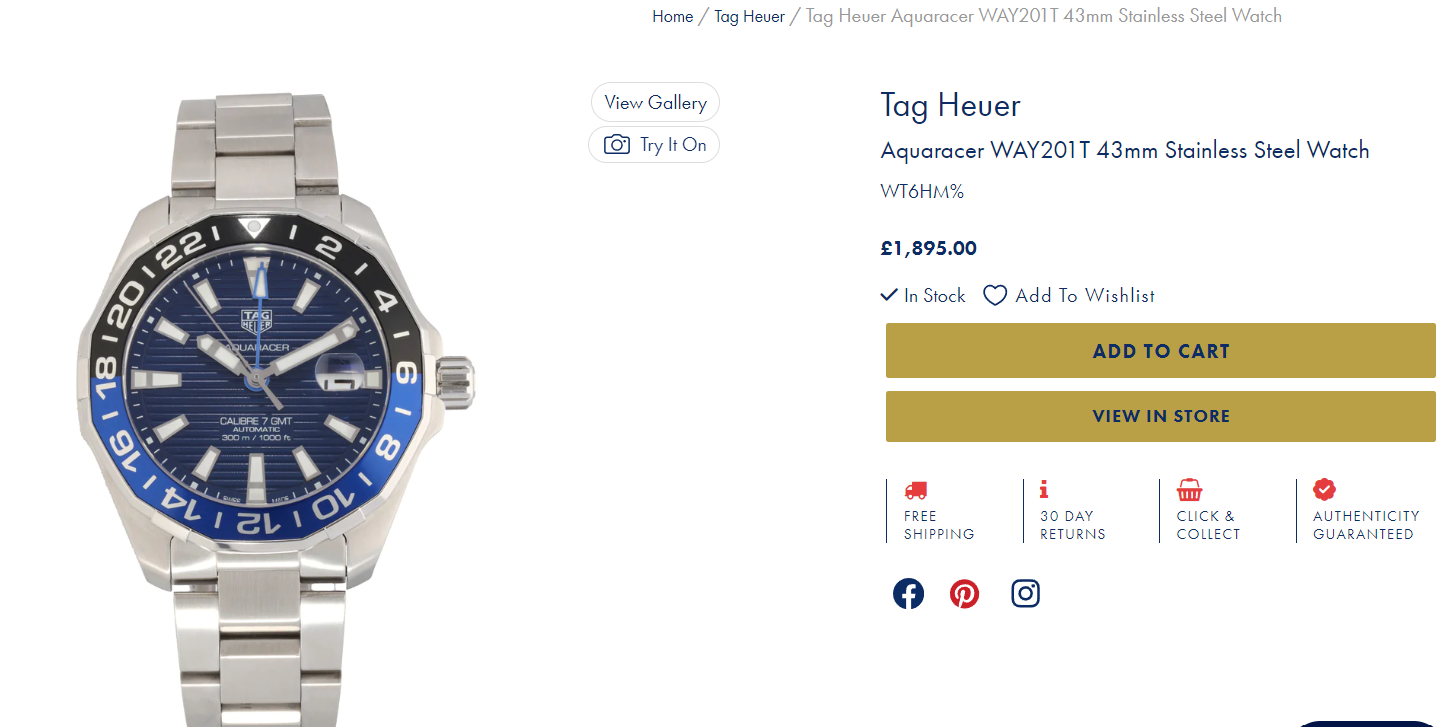Click the Click & Collect label
This screenshot has width=1442, height=727.
1208,525
